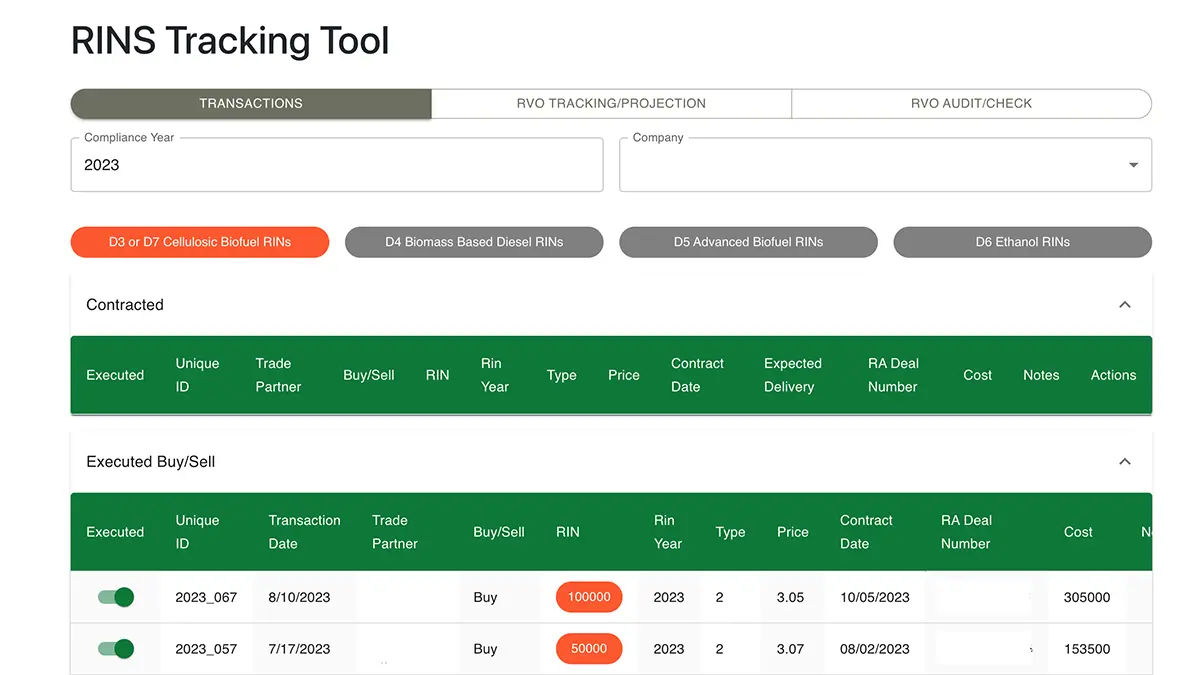Open the RVO AUDIT/CHECK tab
The height and width of the screenshot is (675, 1200).
[971, 103]
